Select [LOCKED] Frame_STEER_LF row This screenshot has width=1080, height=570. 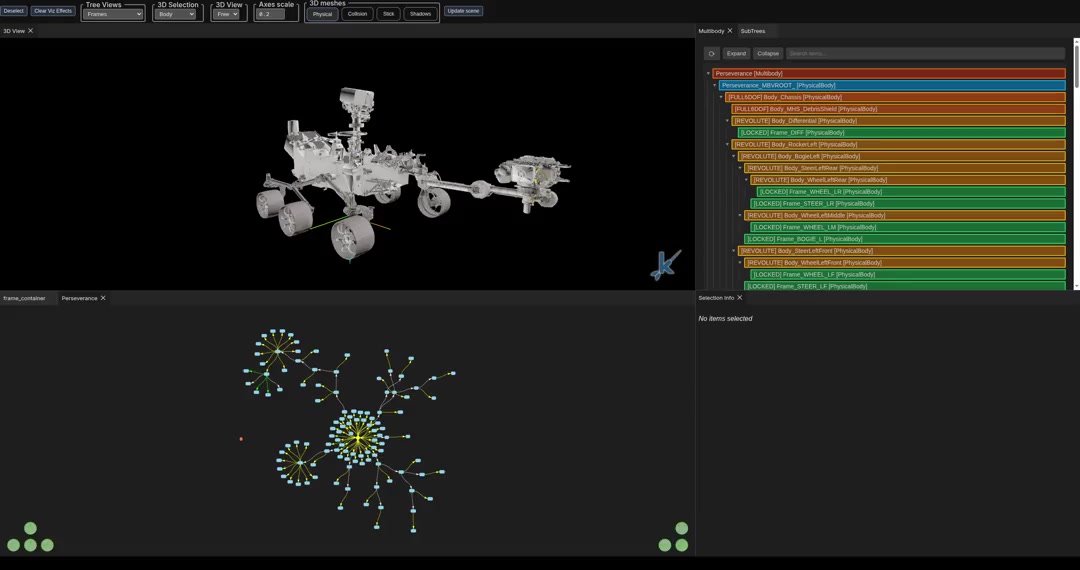905,286
